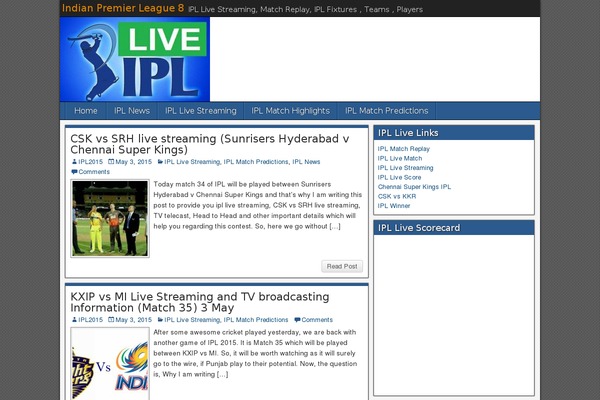Click calendar icon in KXIP vs MI post

[111, 320]
